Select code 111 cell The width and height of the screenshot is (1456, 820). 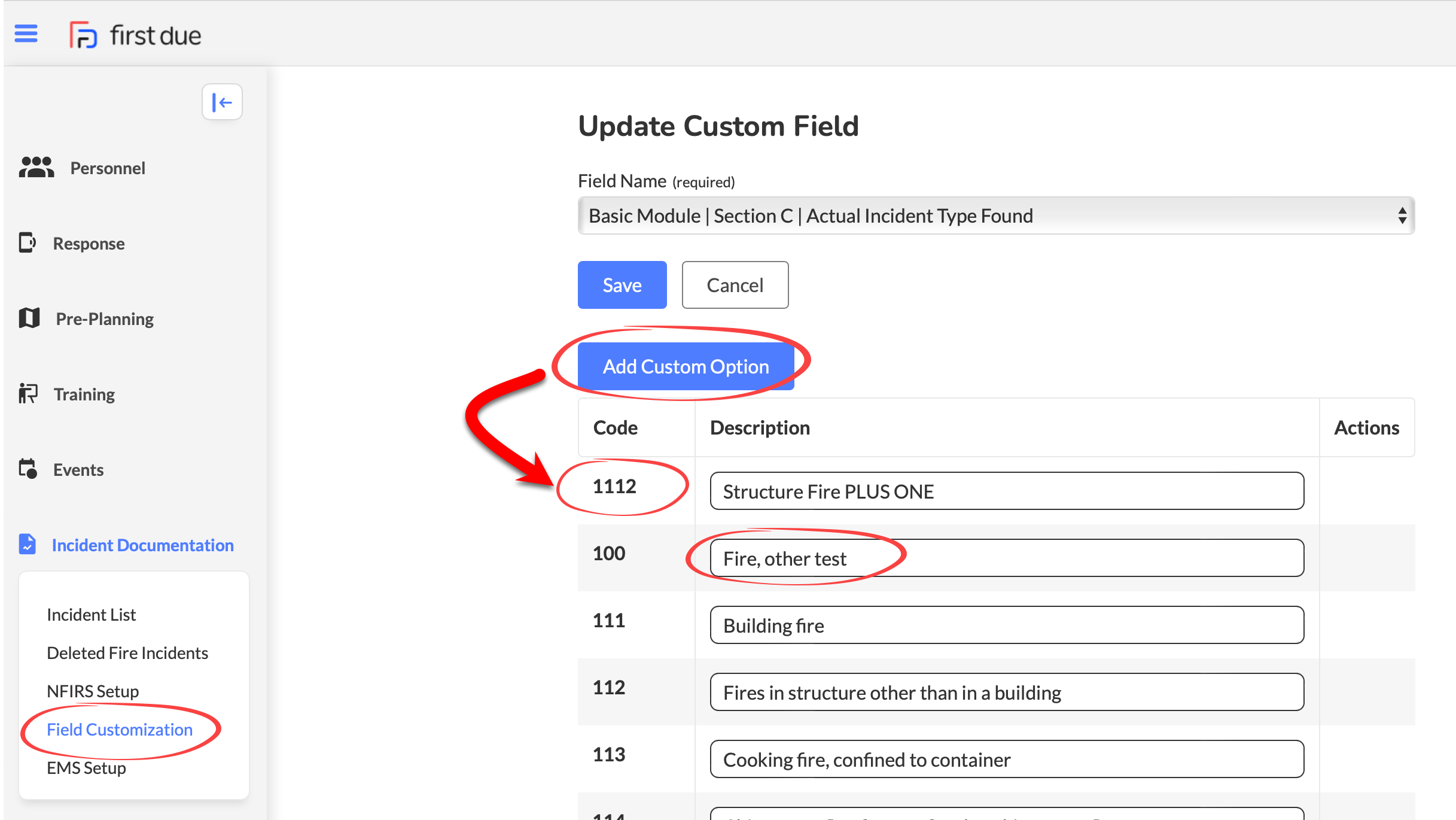[609, 620]
